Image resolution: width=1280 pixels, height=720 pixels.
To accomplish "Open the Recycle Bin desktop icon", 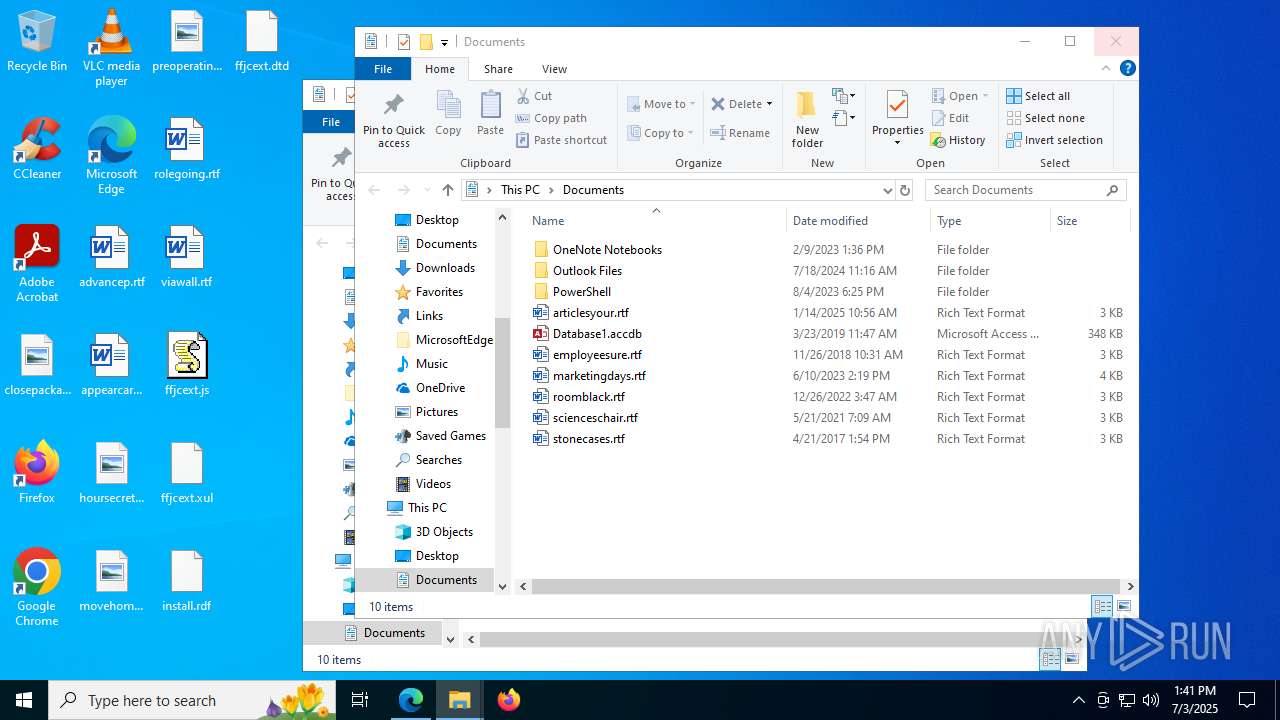I will click(x=37, y=42).
